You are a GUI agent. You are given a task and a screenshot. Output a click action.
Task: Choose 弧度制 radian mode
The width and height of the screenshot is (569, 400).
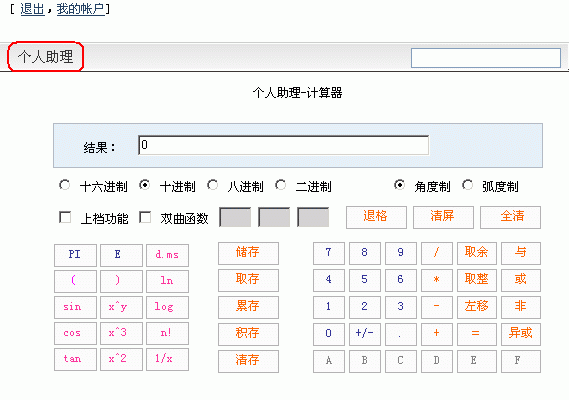click(467, 185)
